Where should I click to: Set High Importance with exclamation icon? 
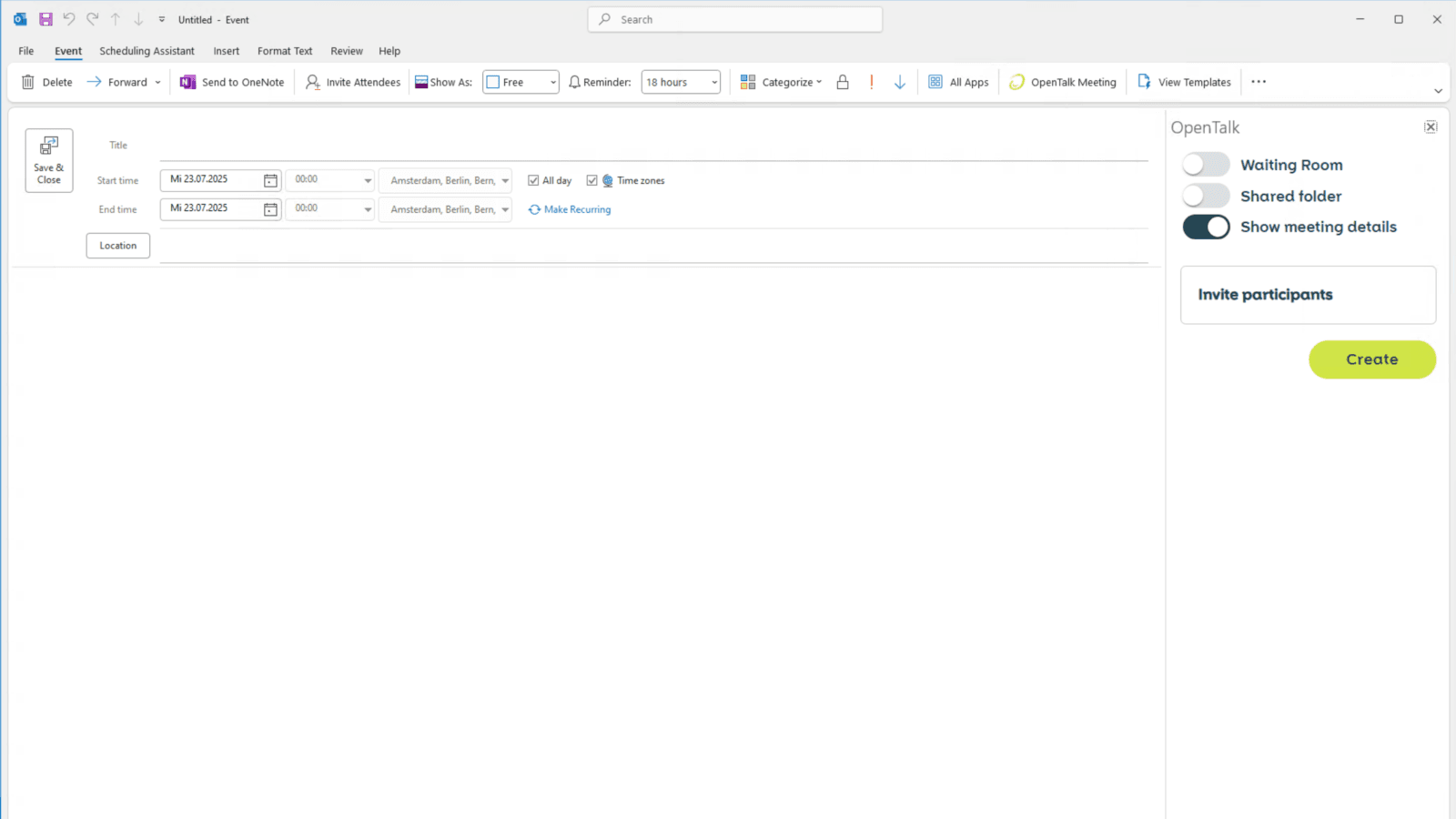pos(872,82)
